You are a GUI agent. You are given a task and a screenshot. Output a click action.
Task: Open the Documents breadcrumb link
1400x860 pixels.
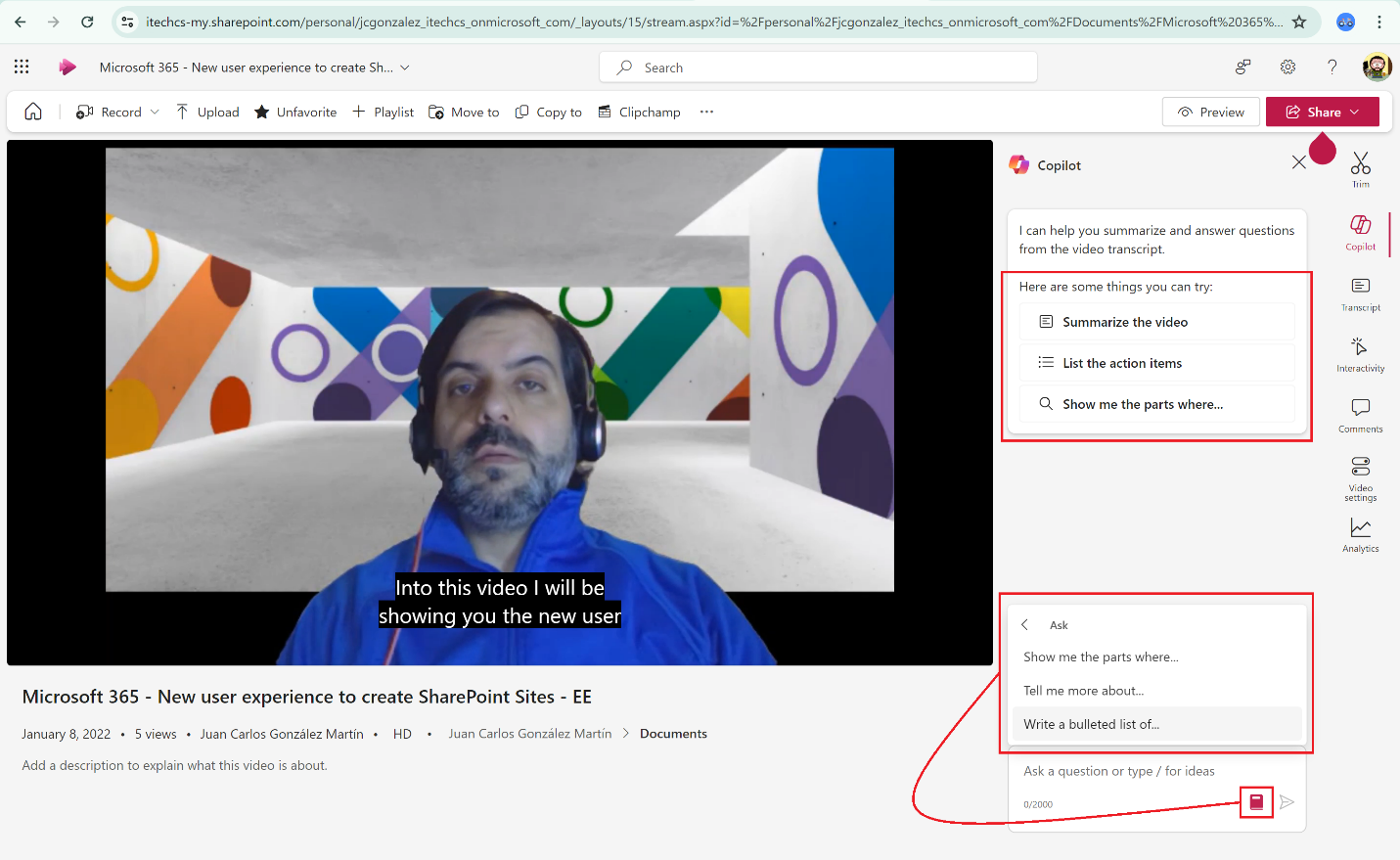[673, 733]
